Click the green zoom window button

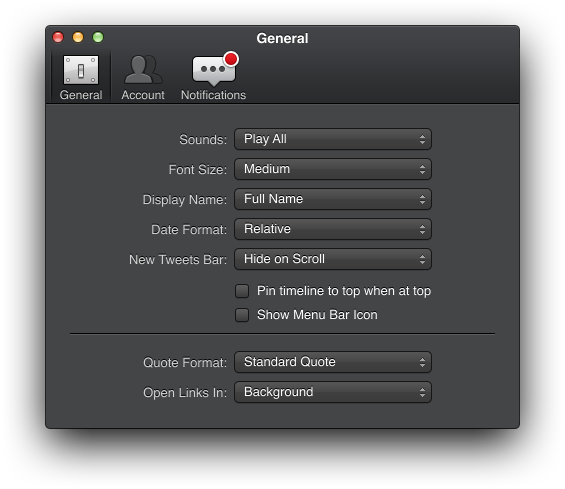pyautogui.click(x=98, y=37)
